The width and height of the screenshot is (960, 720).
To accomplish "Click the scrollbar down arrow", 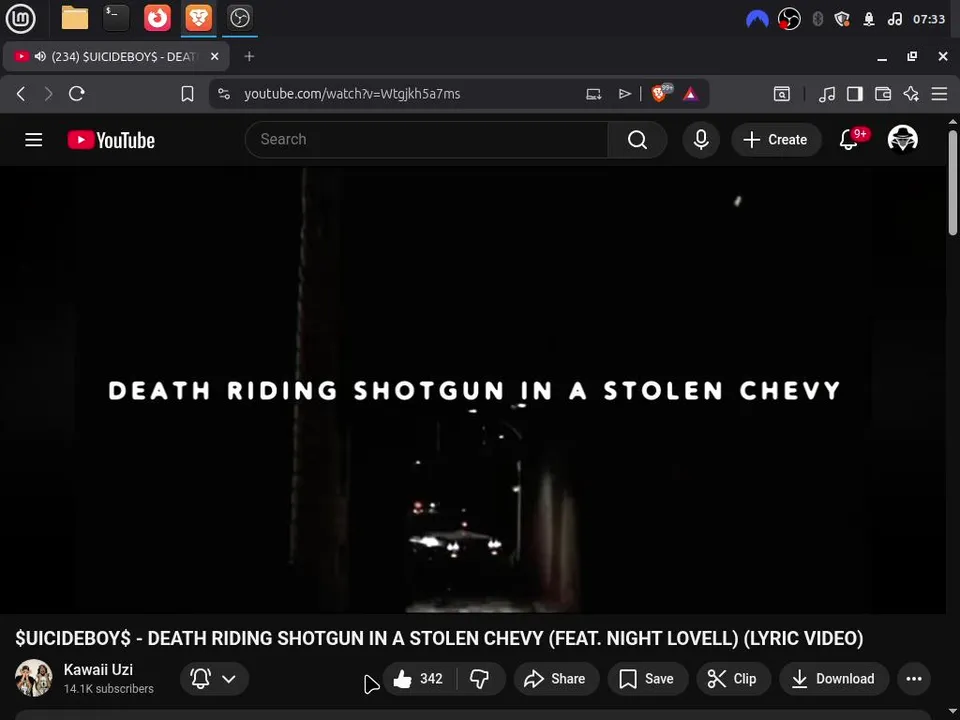I will tap(953, 711).
